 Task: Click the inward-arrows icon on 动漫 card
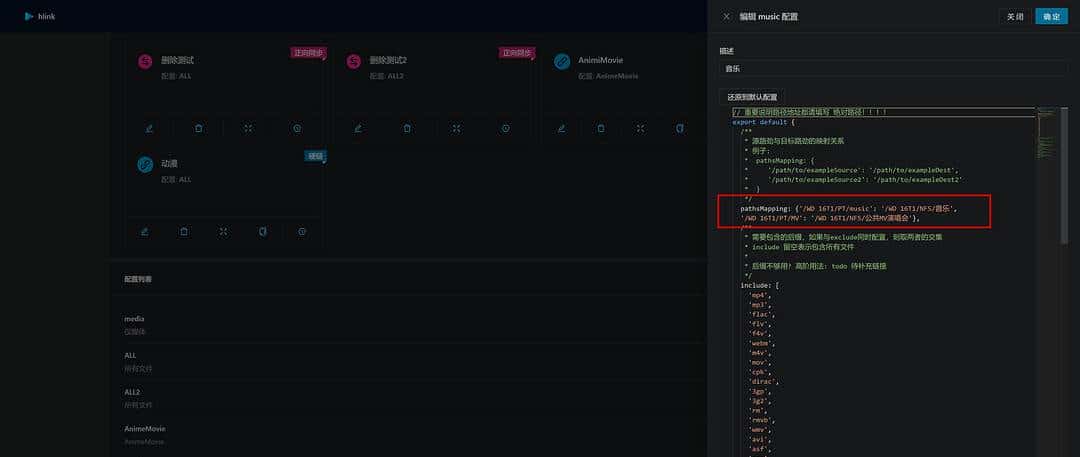(223, 232)
